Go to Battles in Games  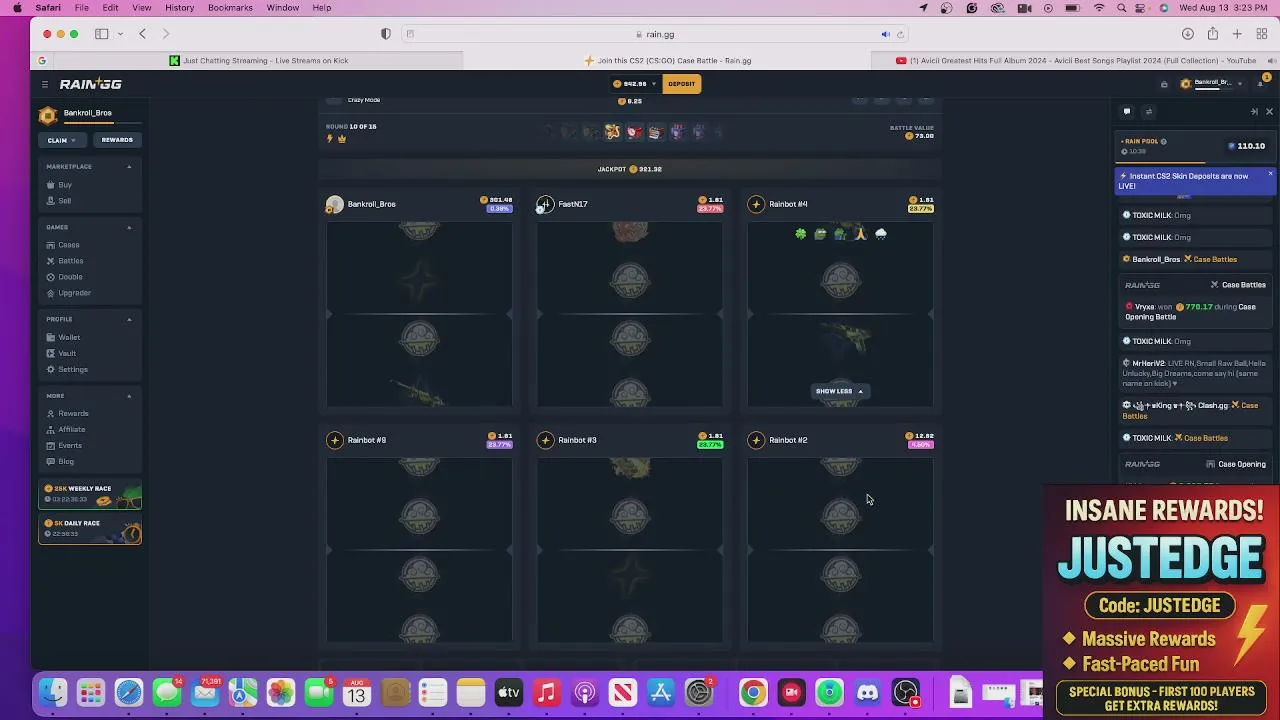click(70, 261)
